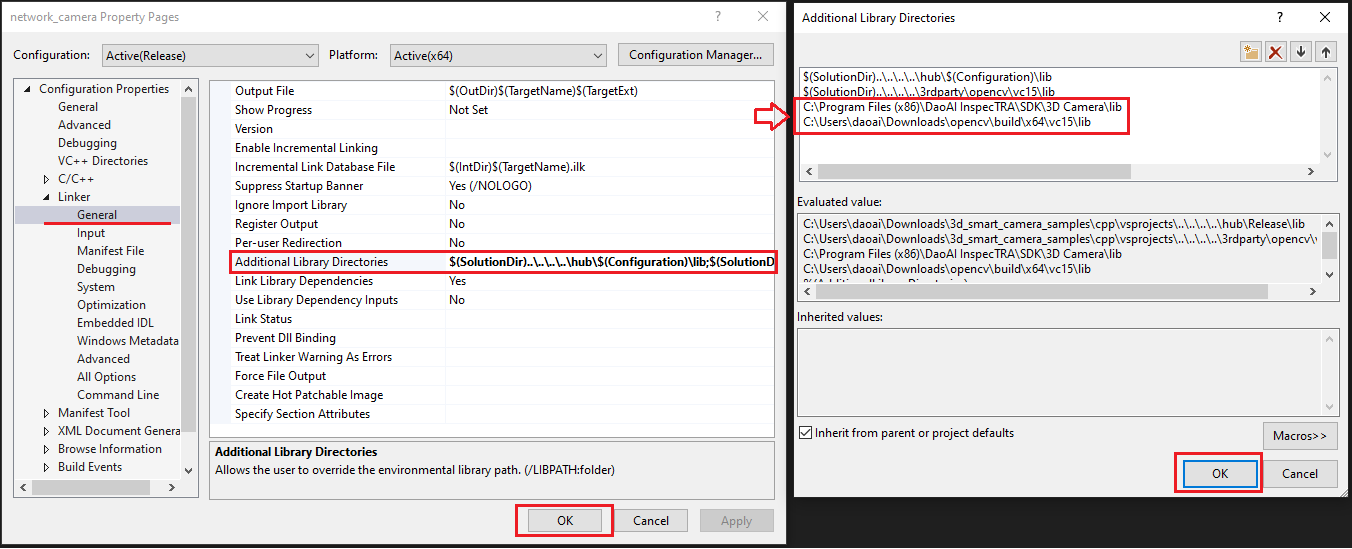Click Cancel in Property Pages dialog
The width and height of the screenshot is (1352, 549).
[651, 520]
